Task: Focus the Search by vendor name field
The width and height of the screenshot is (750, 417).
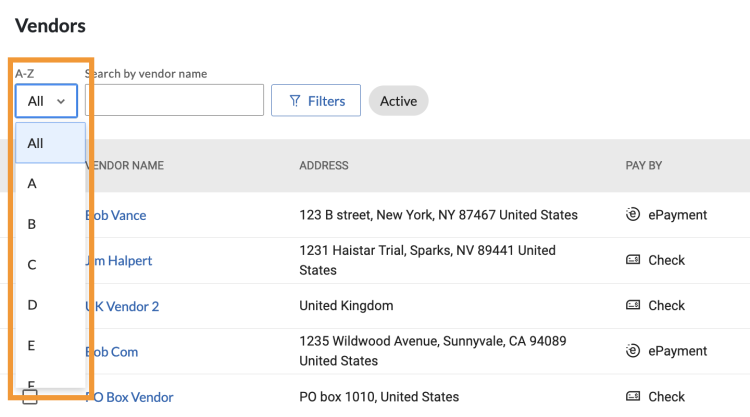Action: click(x=174, y=100)
